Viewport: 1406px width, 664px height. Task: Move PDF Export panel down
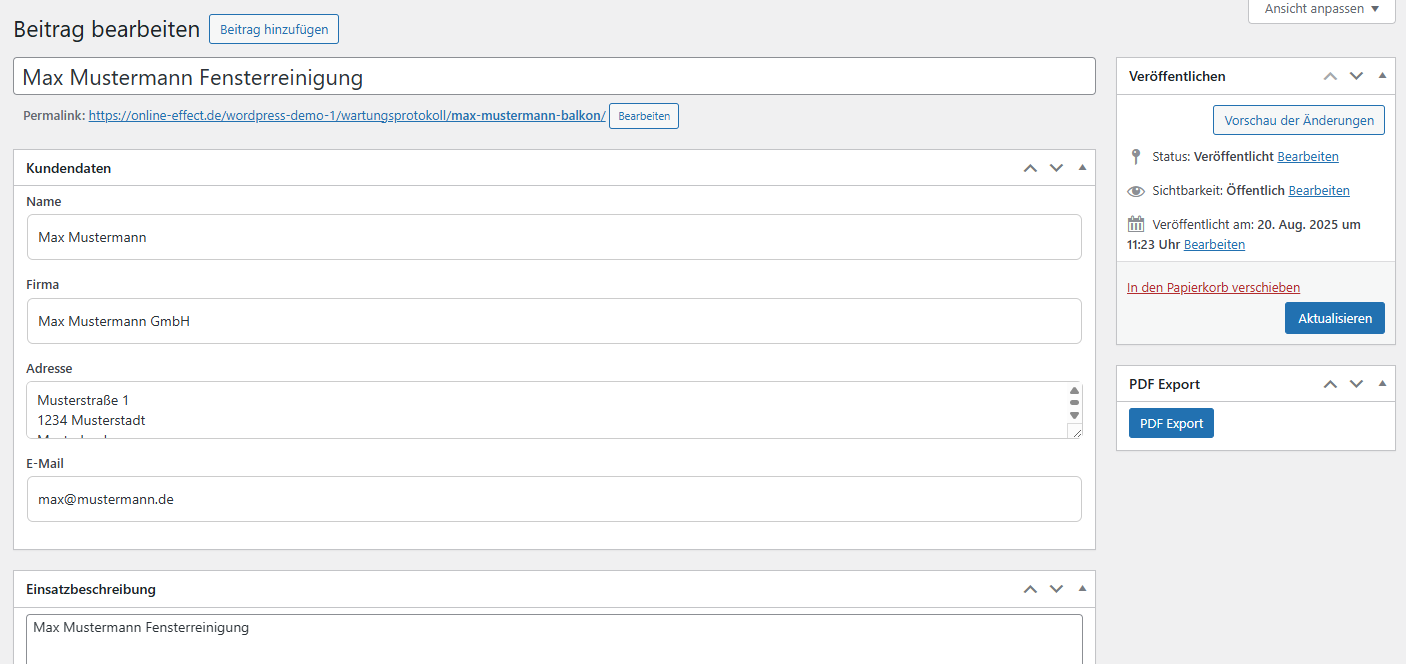click(1356, 384)
